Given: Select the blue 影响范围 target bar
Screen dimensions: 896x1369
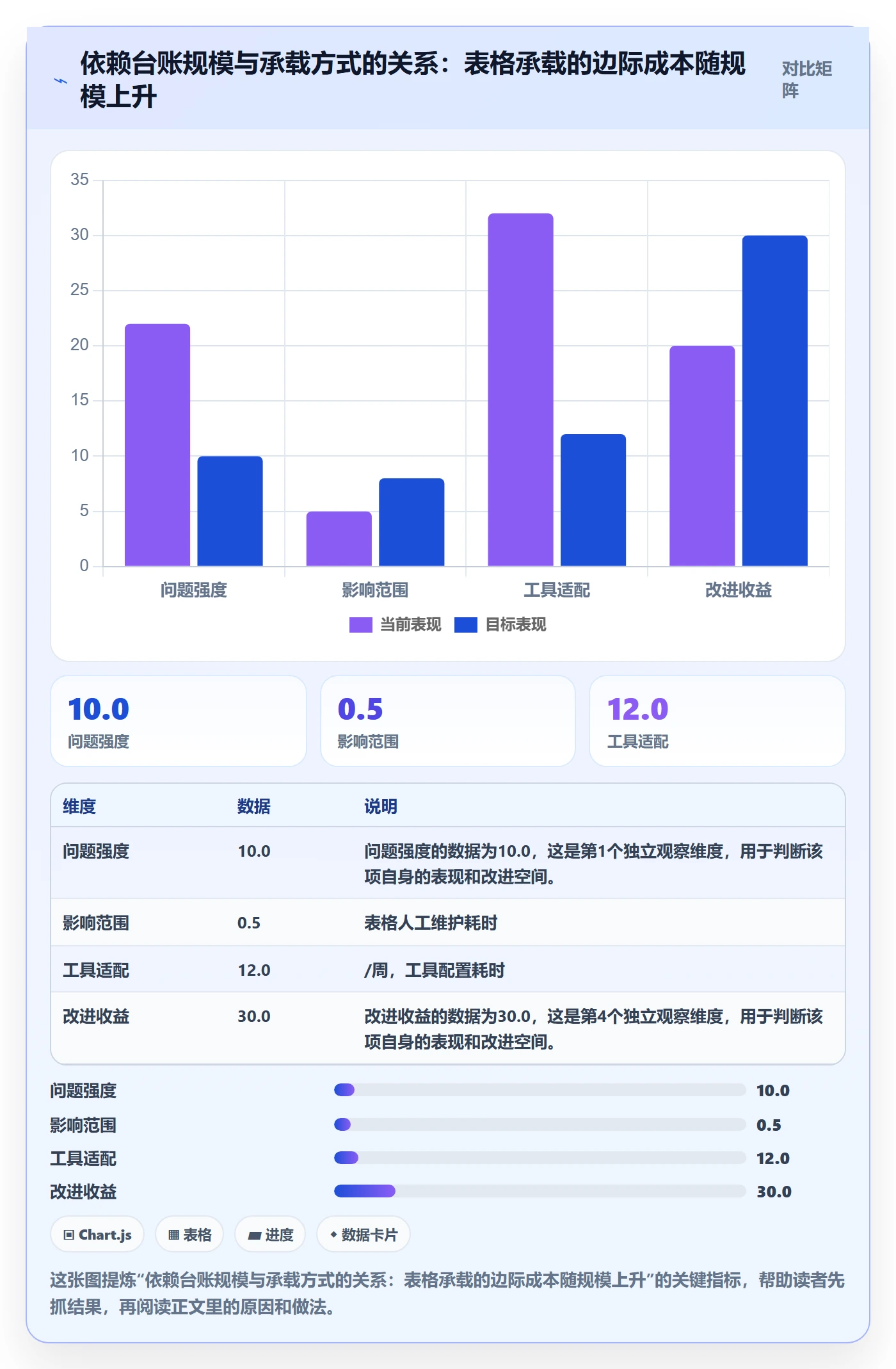Looking at the screenshot, I should pyautogui.click(x=412, y=522).
